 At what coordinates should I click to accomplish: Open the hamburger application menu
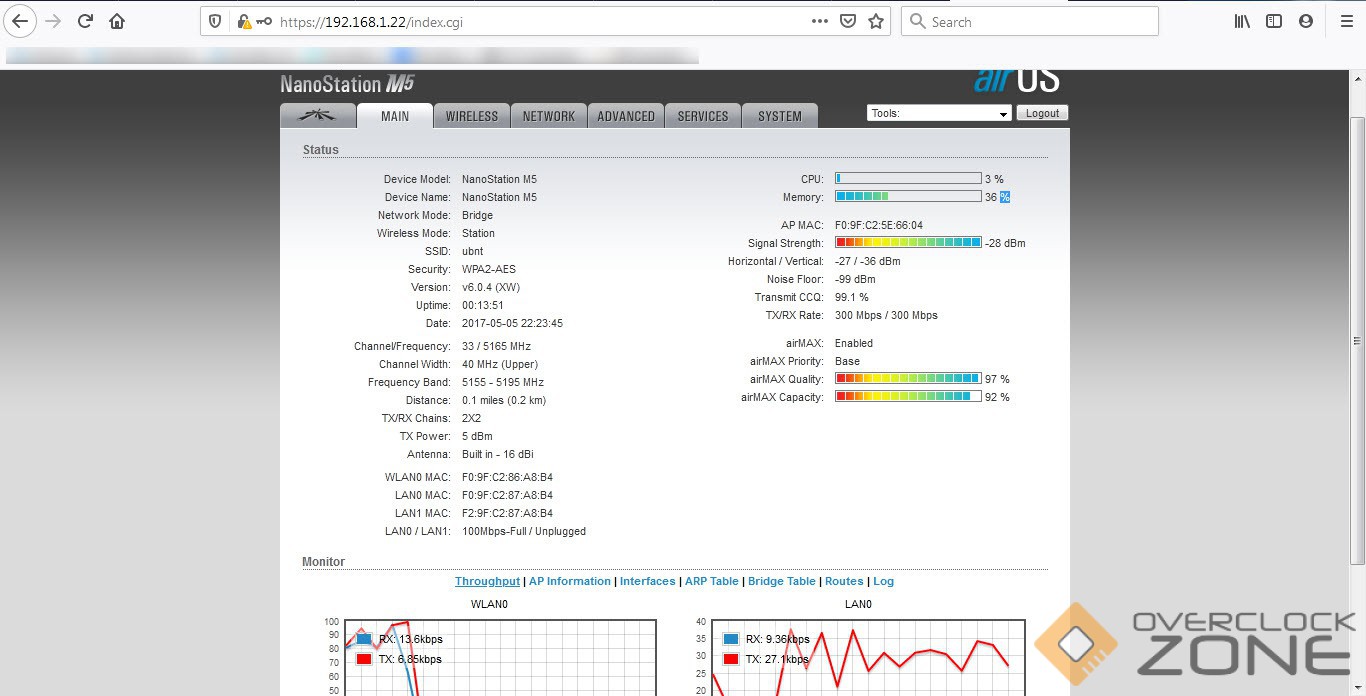(1346, 21)
